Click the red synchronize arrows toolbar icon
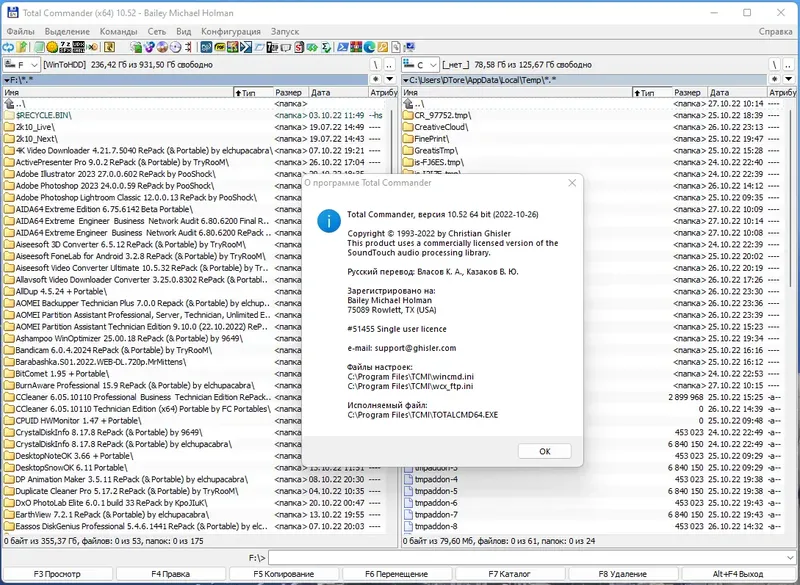The width and height of the screenshot is (800, 585). [189, 47]
